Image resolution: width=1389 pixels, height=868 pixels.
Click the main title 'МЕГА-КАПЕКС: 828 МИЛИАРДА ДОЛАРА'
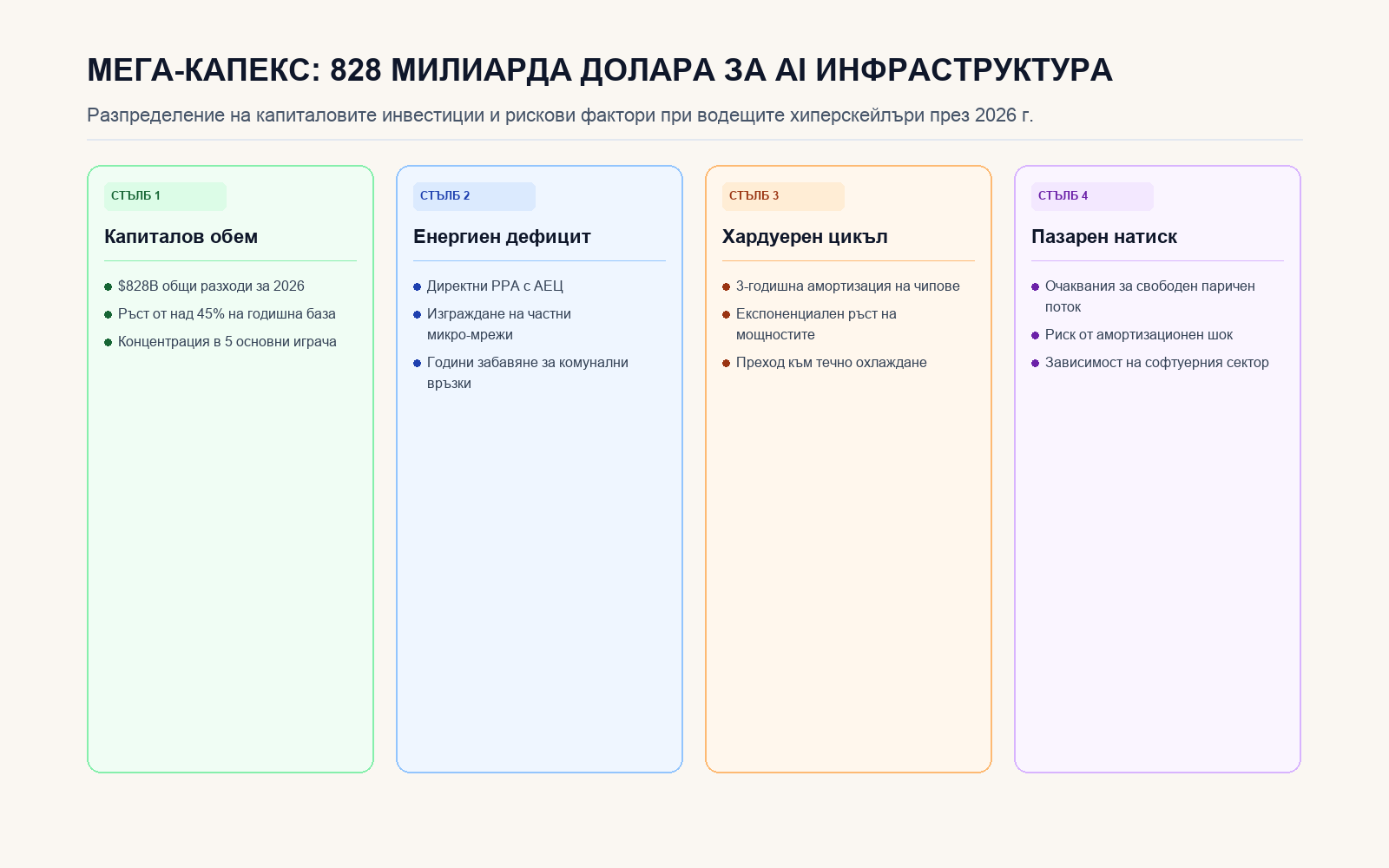600,70
